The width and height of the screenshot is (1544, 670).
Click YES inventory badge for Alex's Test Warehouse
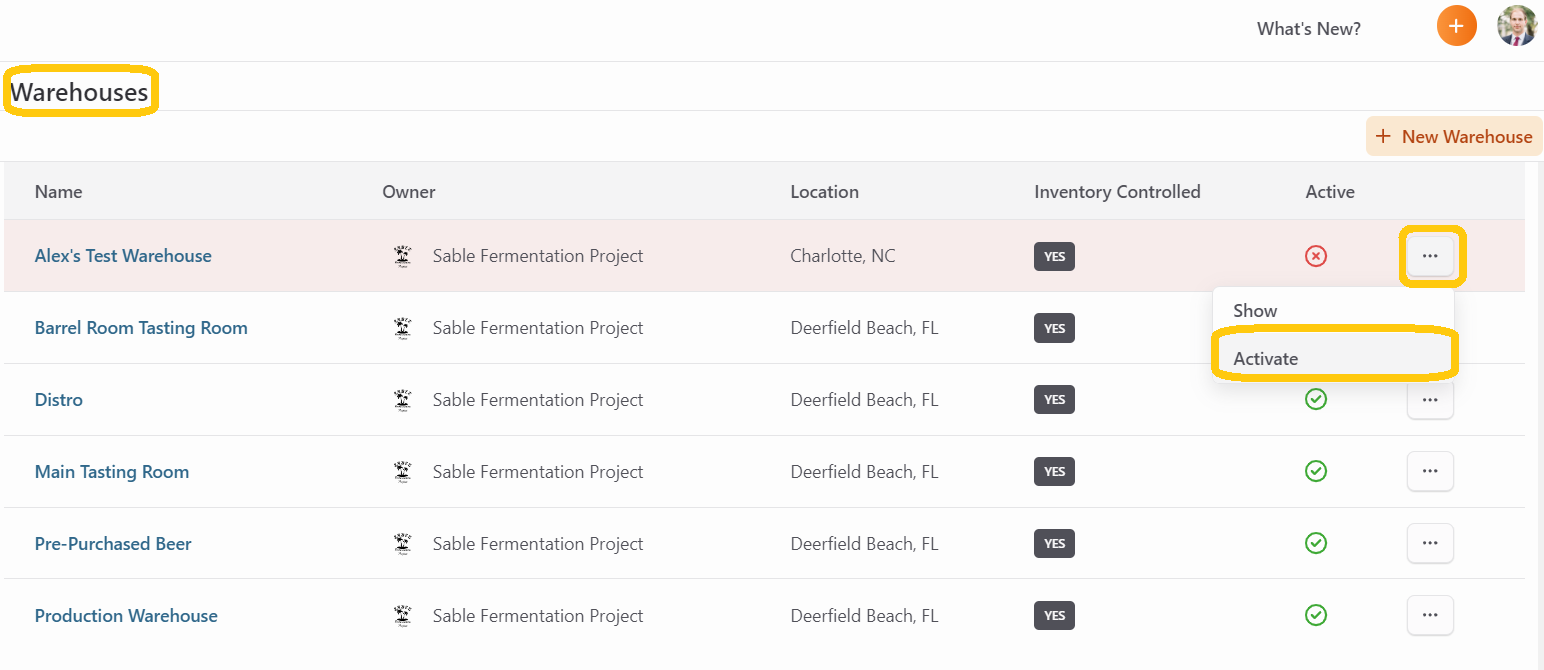click(1054, 256)
